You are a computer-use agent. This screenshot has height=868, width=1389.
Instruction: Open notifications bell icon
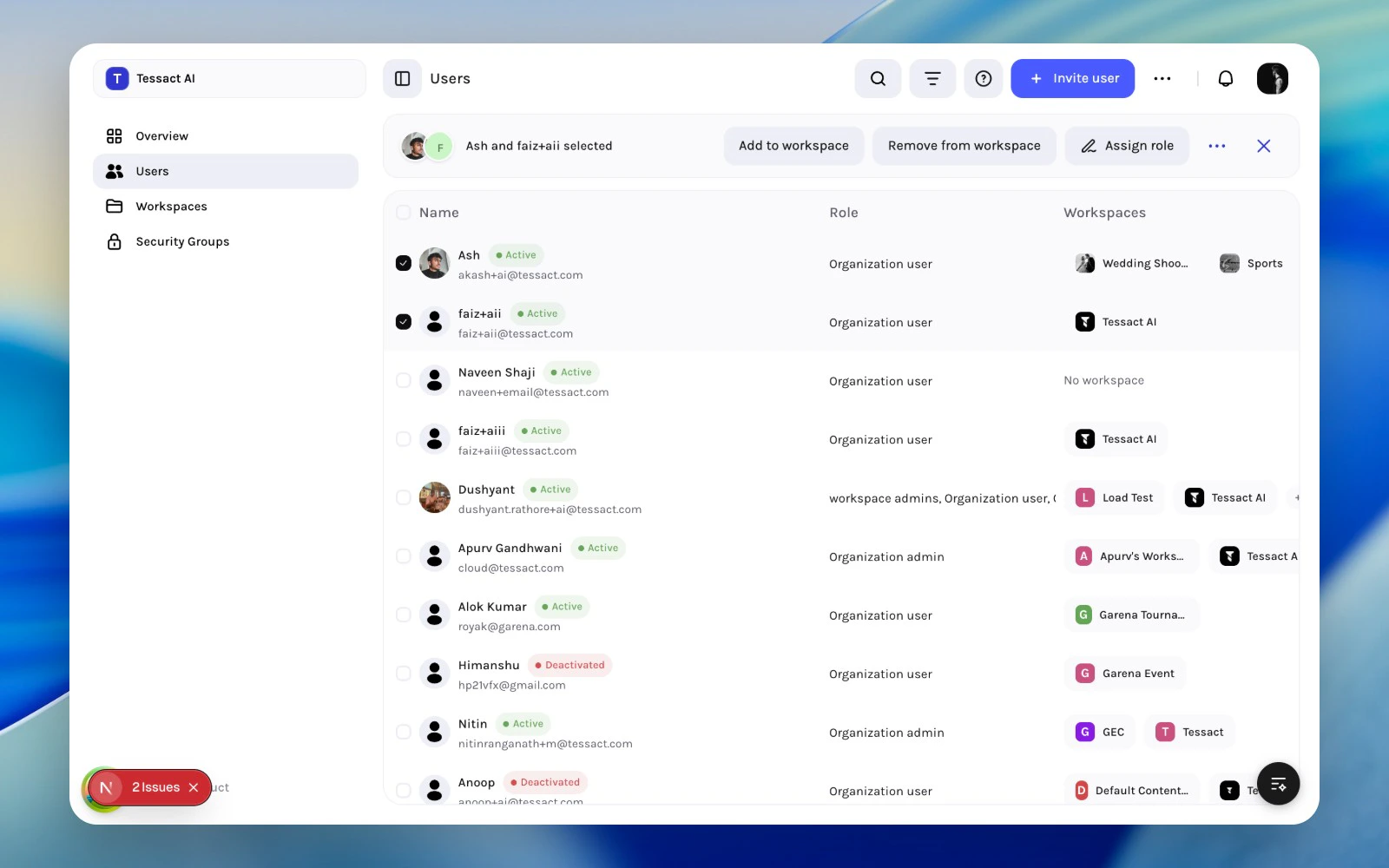click(1226, 79)
